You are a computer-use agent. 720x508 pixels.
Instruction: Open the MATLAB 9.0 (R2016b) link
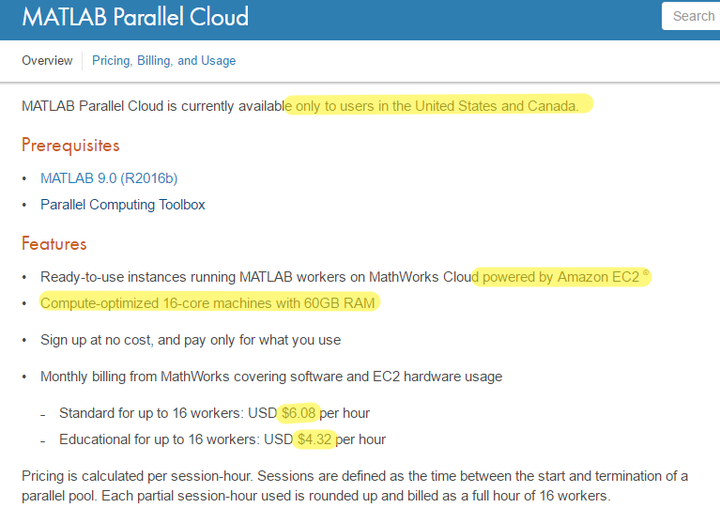pyautogui.click(x=109, y=178)
